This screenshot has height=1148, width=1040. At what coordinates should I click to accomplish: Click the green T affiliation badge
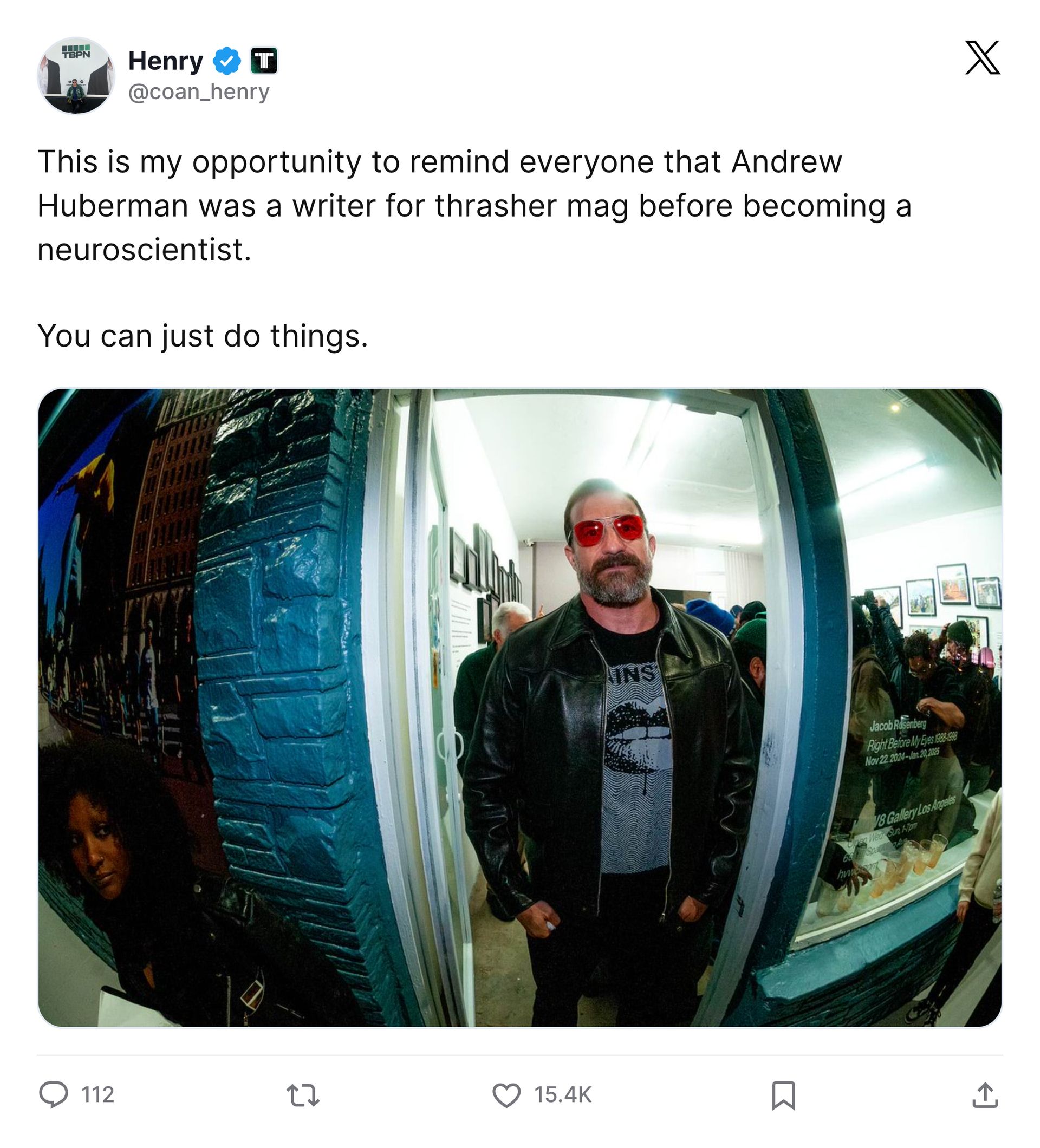click(x=264, y=61)
